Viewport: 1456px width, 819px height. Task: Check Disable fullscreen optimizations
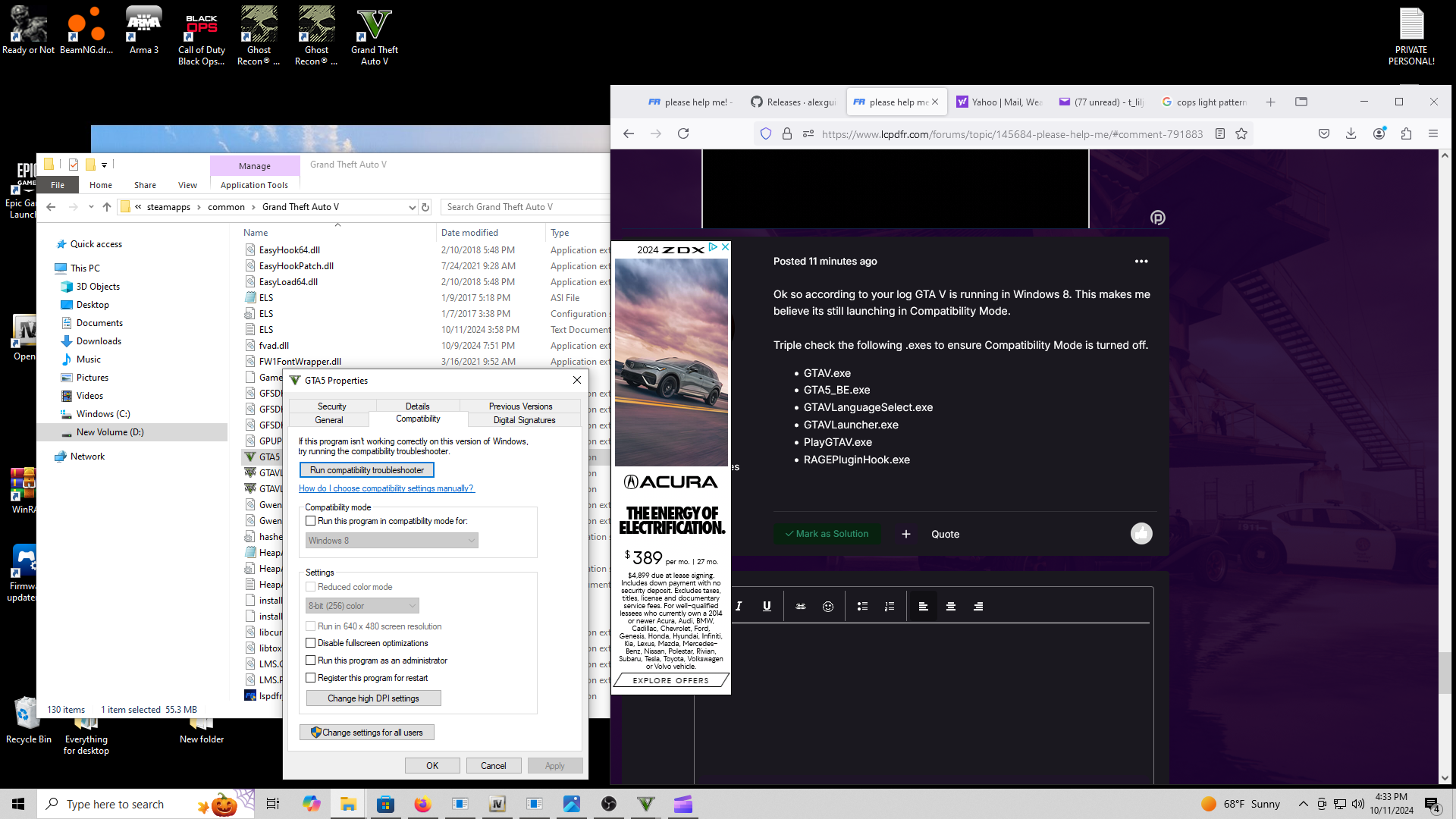coord(311,643)
